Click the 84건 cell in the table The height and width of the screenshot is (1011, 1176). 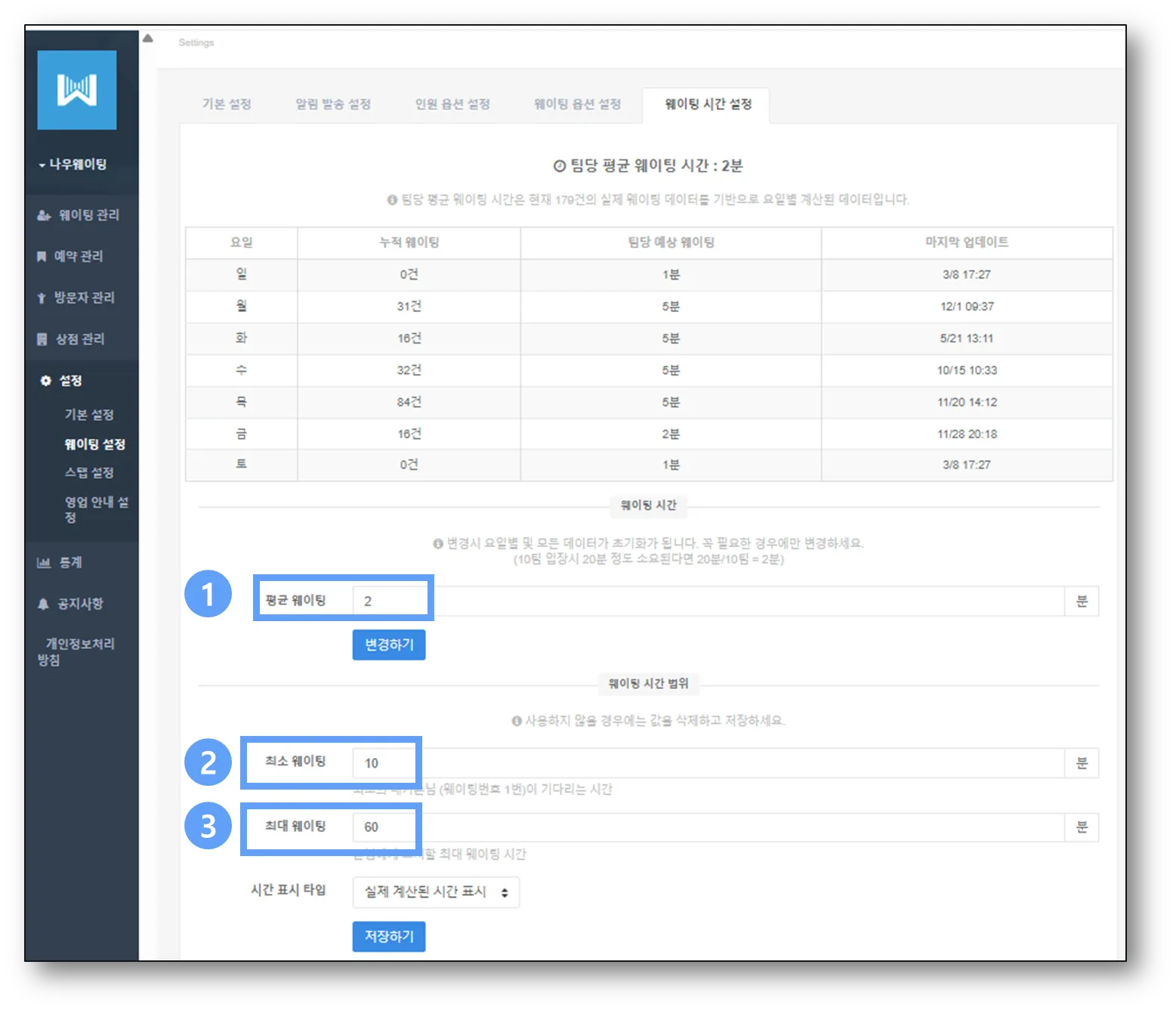tap(409, 403)
